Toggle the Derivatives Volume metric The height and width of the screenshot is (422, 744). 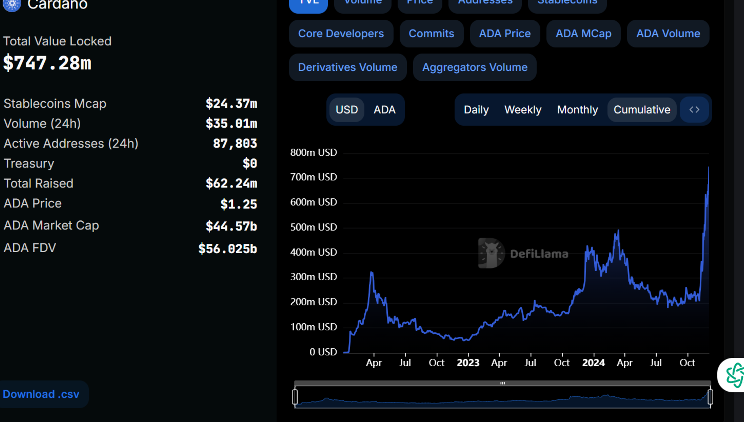click(347, 67)
